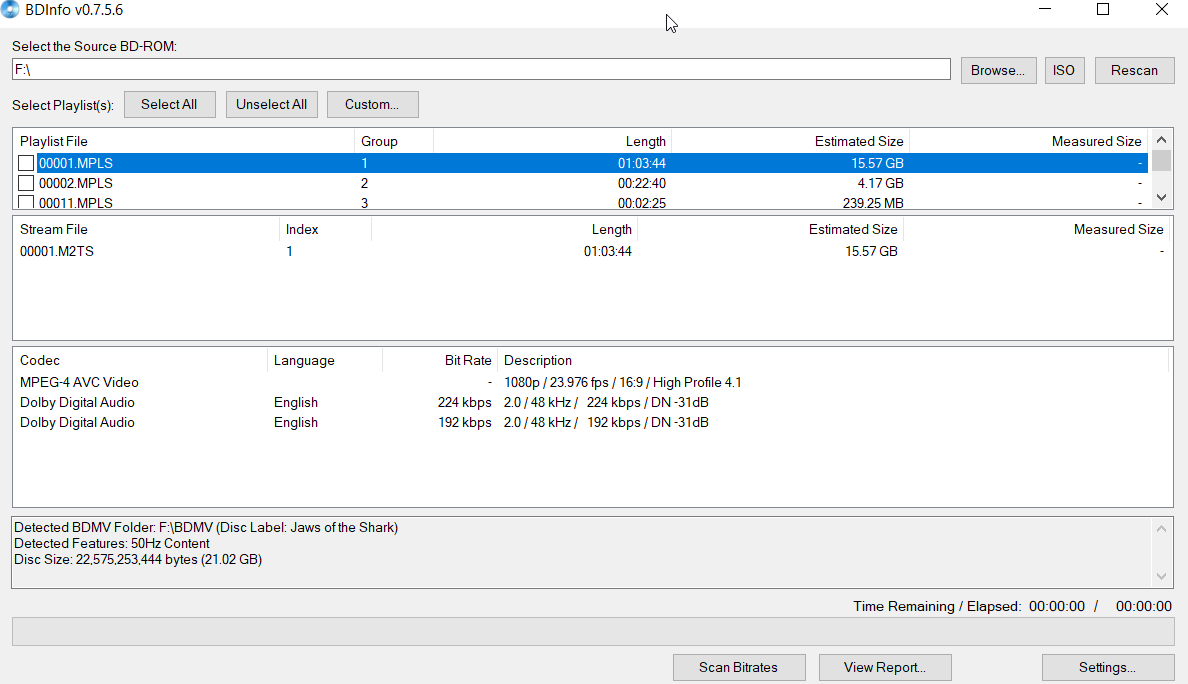Open the Custom... playlist dialog
Viewport: 1188px width, 684px height.
[x=372, y=105]
